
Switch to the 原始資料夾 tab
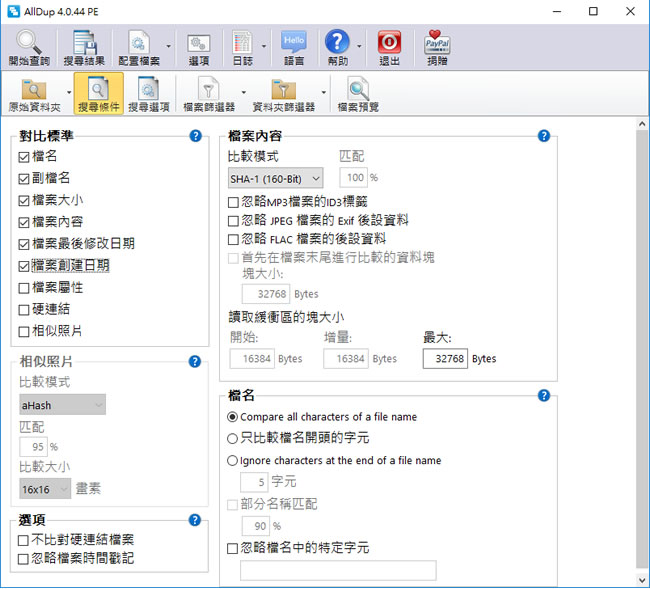click(33, 92)
